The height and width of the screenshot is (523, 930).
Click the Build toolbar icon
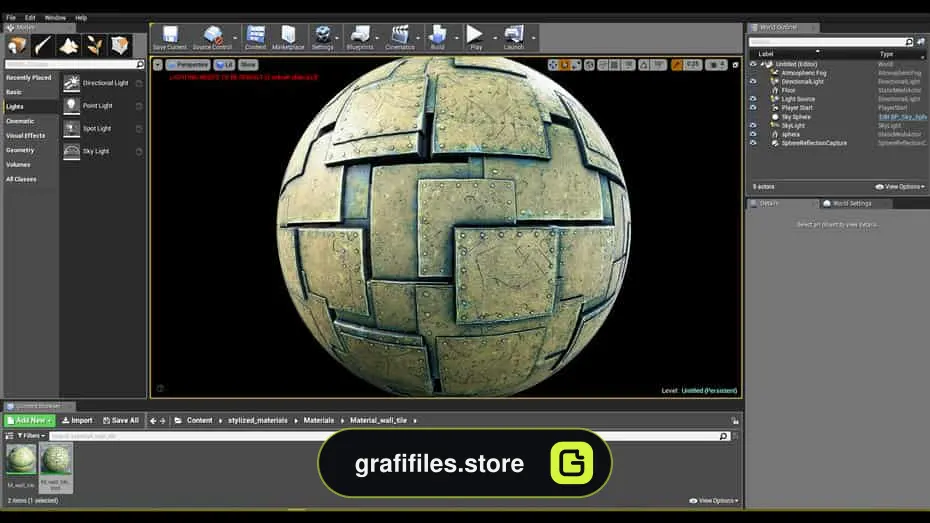tap(438, 37)
